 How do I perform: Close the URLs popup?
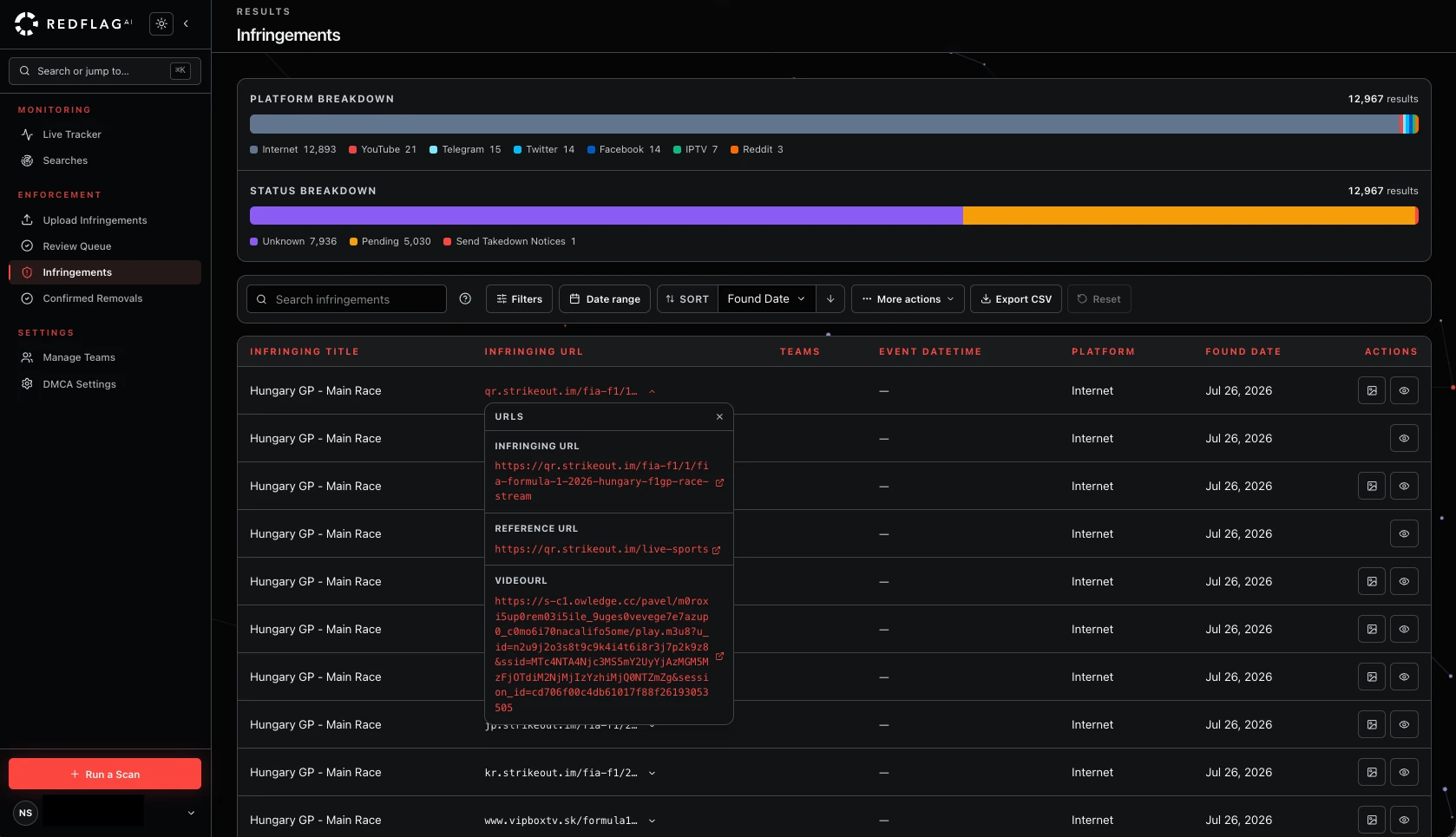coord(719,417)
